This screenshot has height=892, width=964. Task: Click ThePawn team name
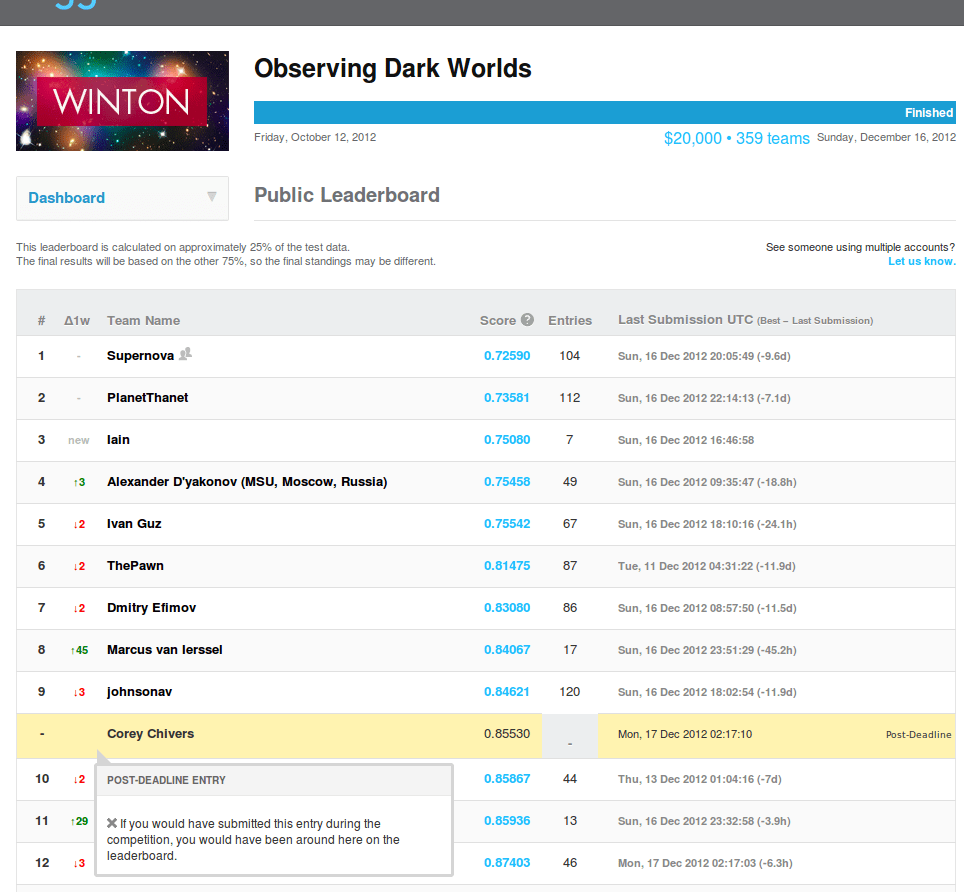(135, 565)
